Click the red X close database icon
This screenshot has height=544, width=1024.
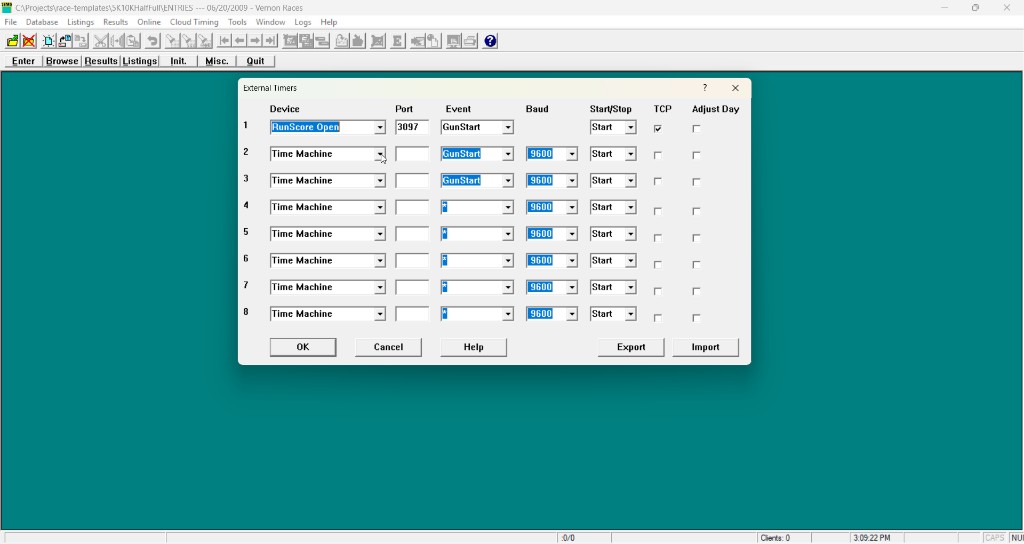click(29, 41)
